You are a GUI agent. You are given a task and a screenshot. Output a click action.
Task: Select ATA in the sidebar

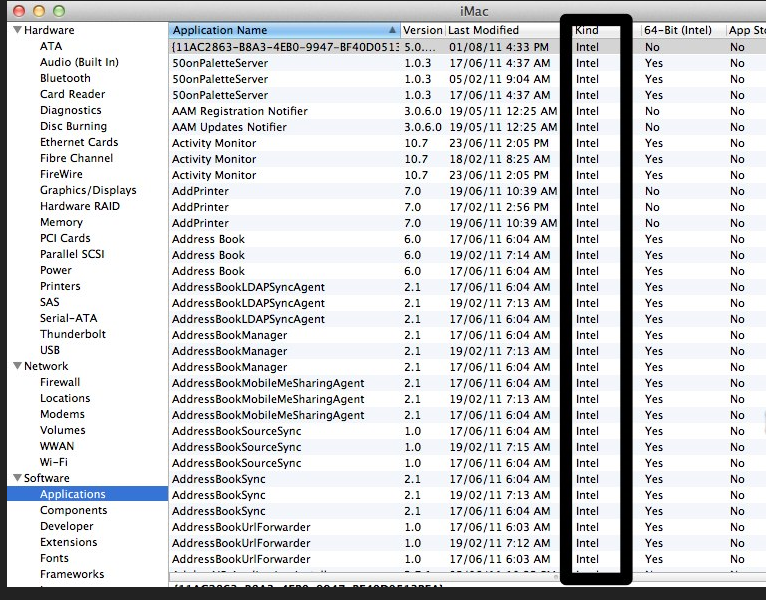(51, 46)
